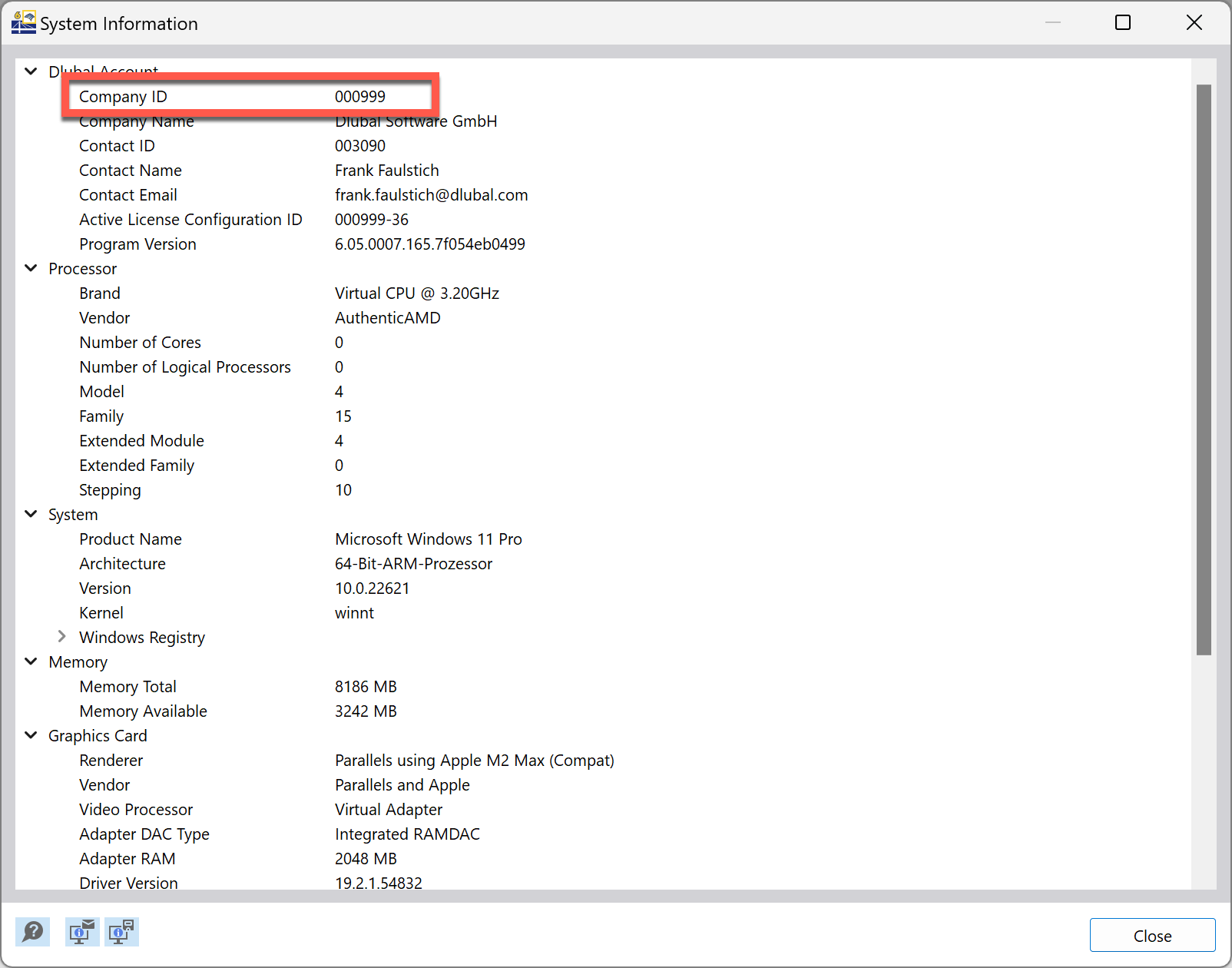Image resolution: width=1232 pixels, height=968 pixels.
Task: Select the Contact Email row
Action: (x=603, y=195)
